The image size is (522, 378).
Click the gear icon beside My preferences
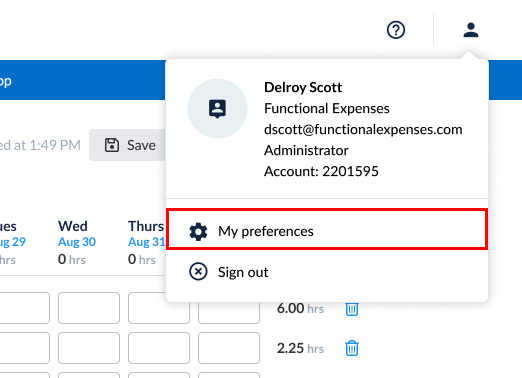coord(198,231)
